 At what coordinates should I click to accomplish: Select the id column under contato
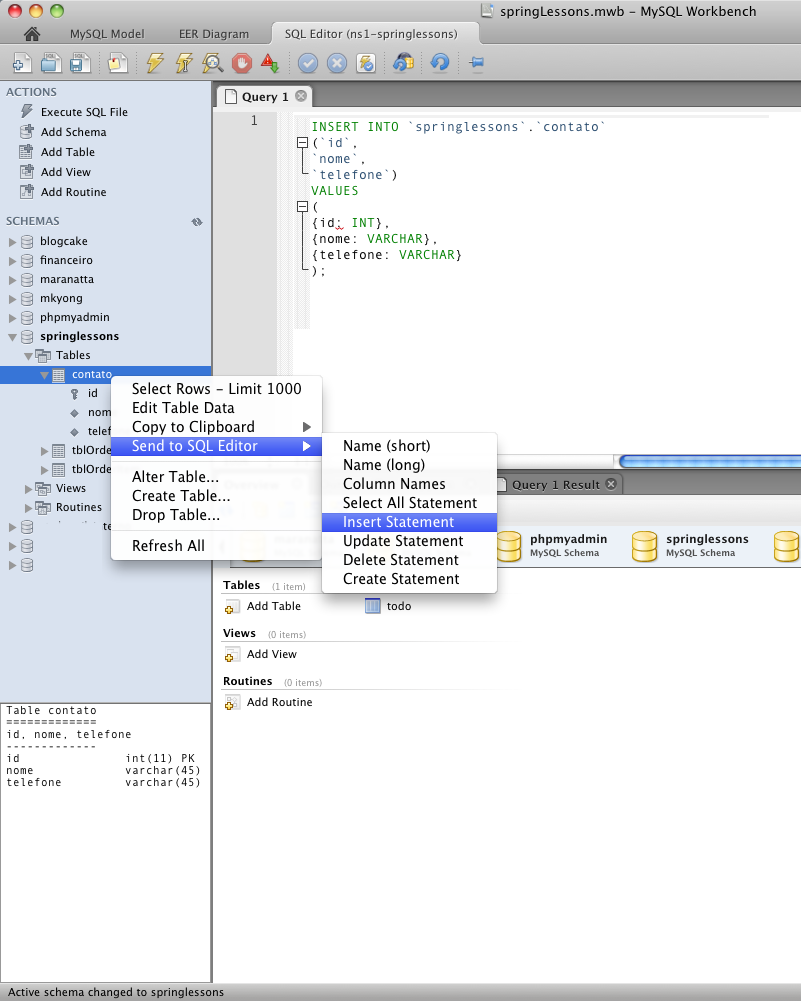(x=93, y=393)
